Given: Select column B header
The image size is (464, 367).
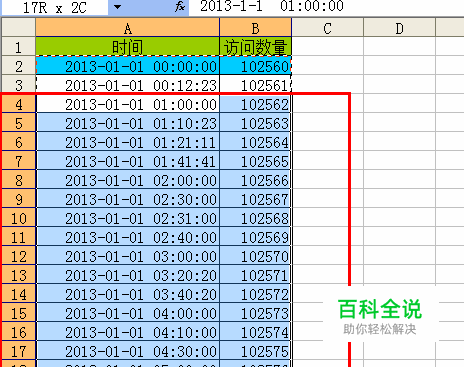Looking at the screenshot, I should (x=256, y=27).
